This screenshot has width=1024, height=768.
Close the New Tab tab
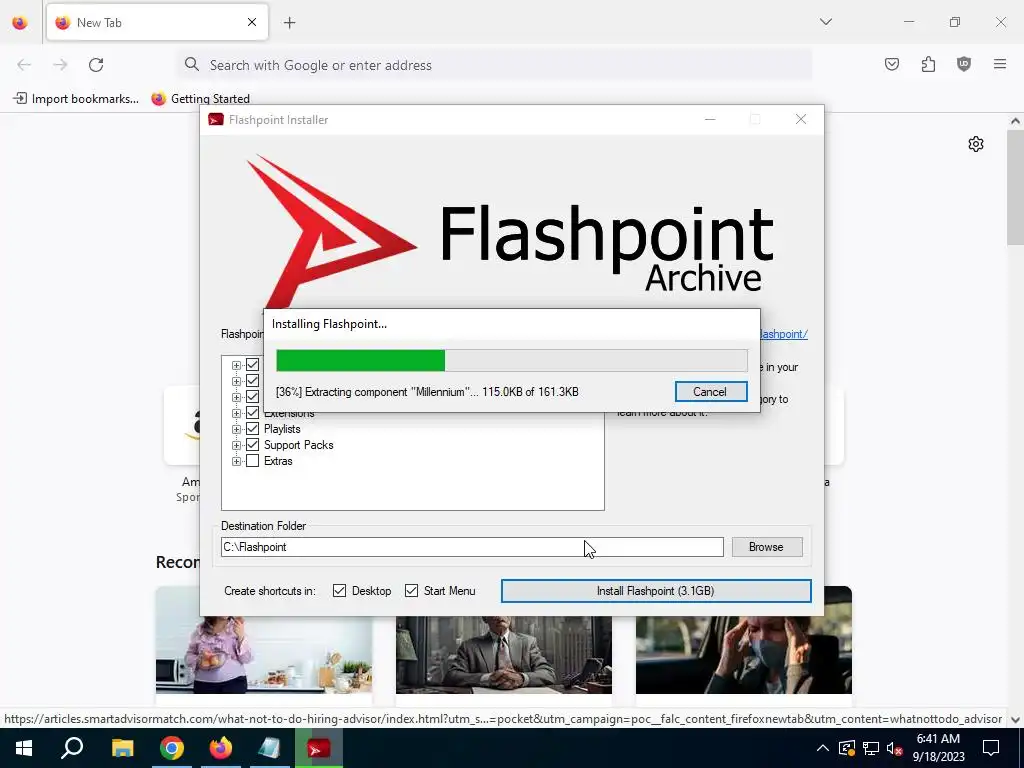(252, 22)
